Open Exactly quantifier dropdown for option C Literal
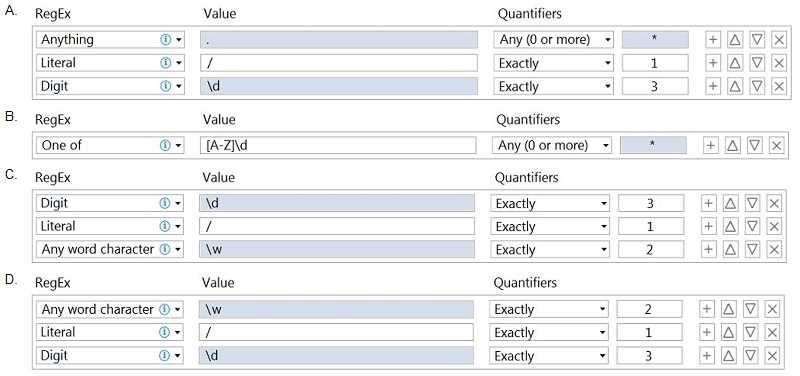Viewport: 800px width, 376px height. (x=550, y=227)
